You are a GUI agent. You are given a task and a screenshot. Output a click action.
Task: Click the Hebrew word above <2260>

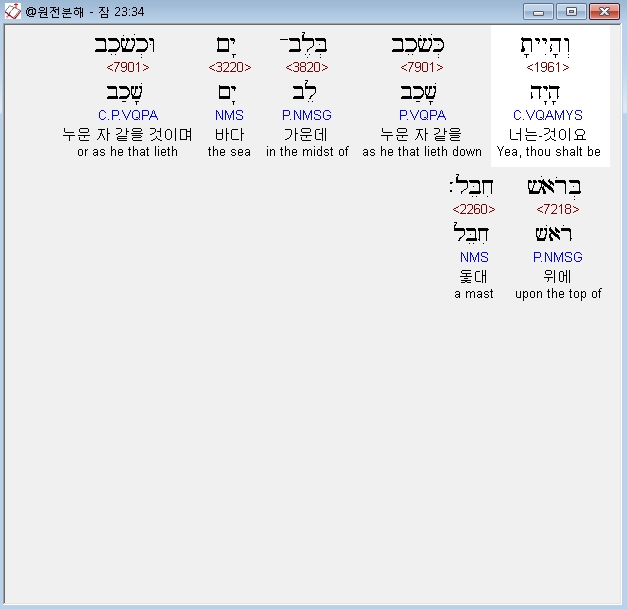[472, 186]
